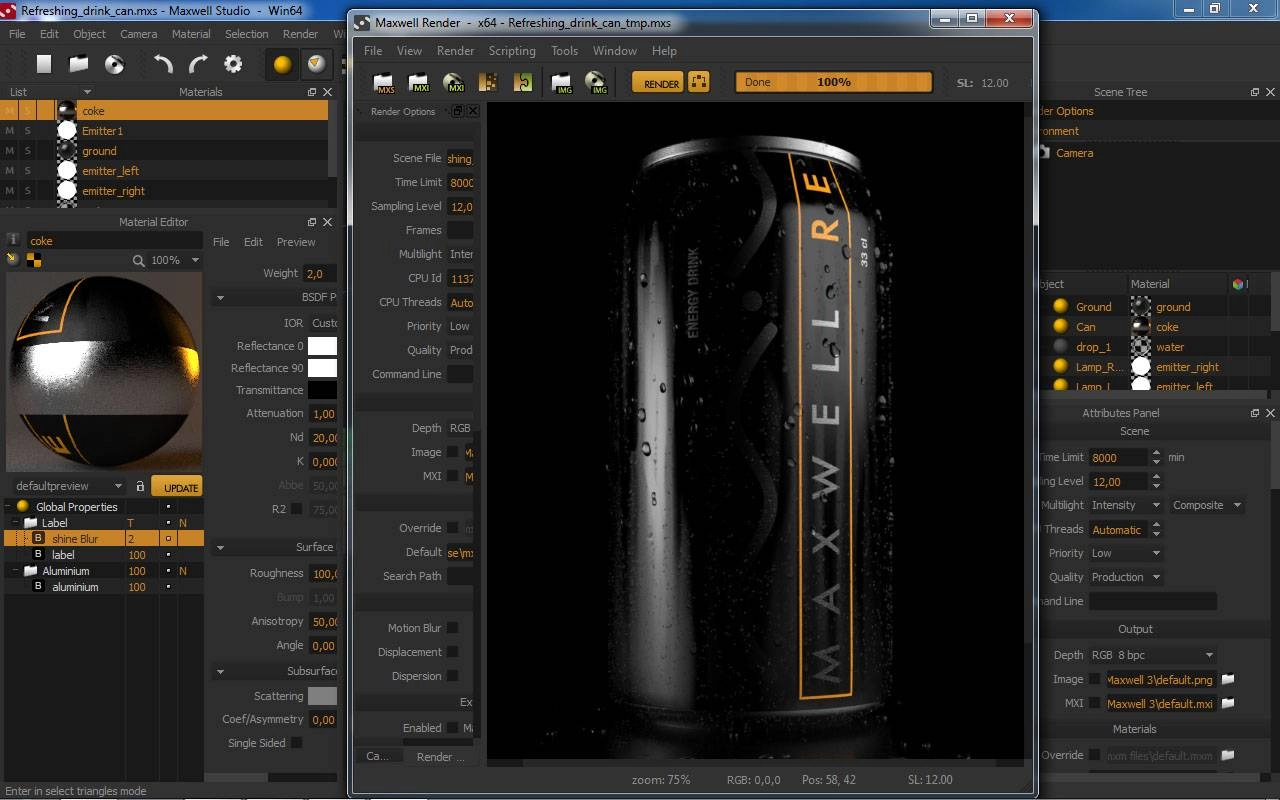This screenshot has width=1280, height=800.
Task: Create a new scene in Maxwell Studio
Action: pyautogui.click(x=44, y=64)
